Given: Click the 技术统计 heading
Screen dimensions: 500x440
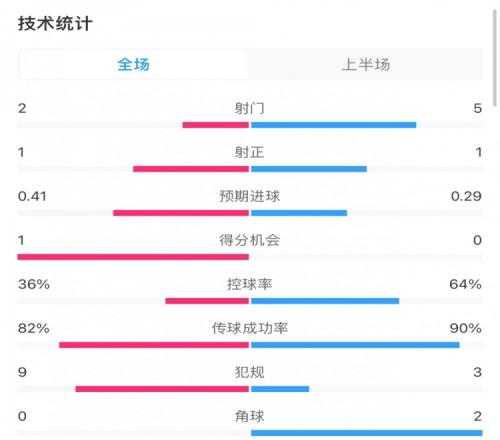Looking at the screenshot, I should pyautogui.click(x=55, y=24).
